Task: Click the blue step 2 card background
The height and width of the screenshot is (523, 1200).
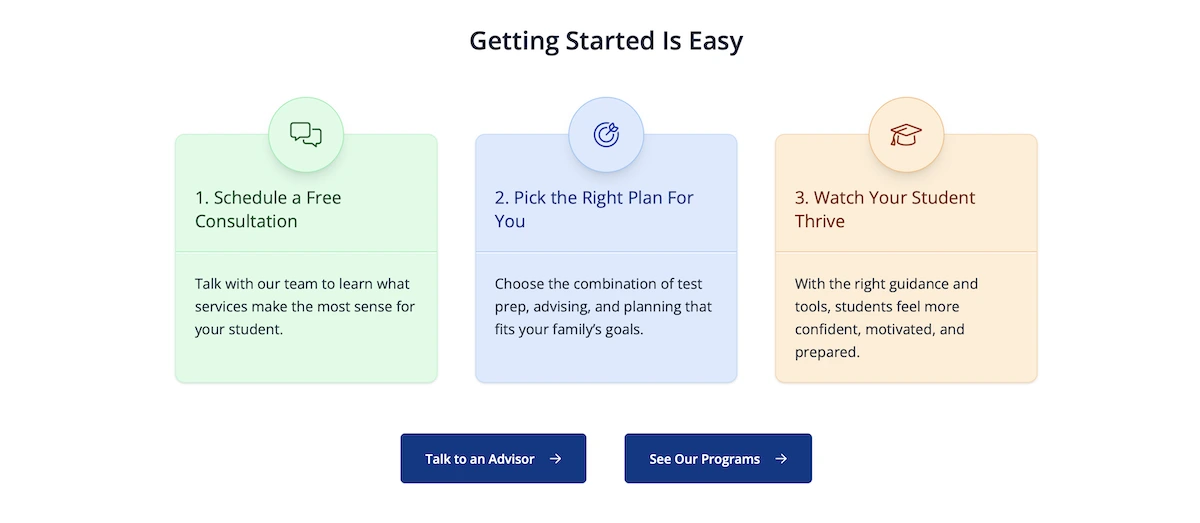Action: point(606,362)
